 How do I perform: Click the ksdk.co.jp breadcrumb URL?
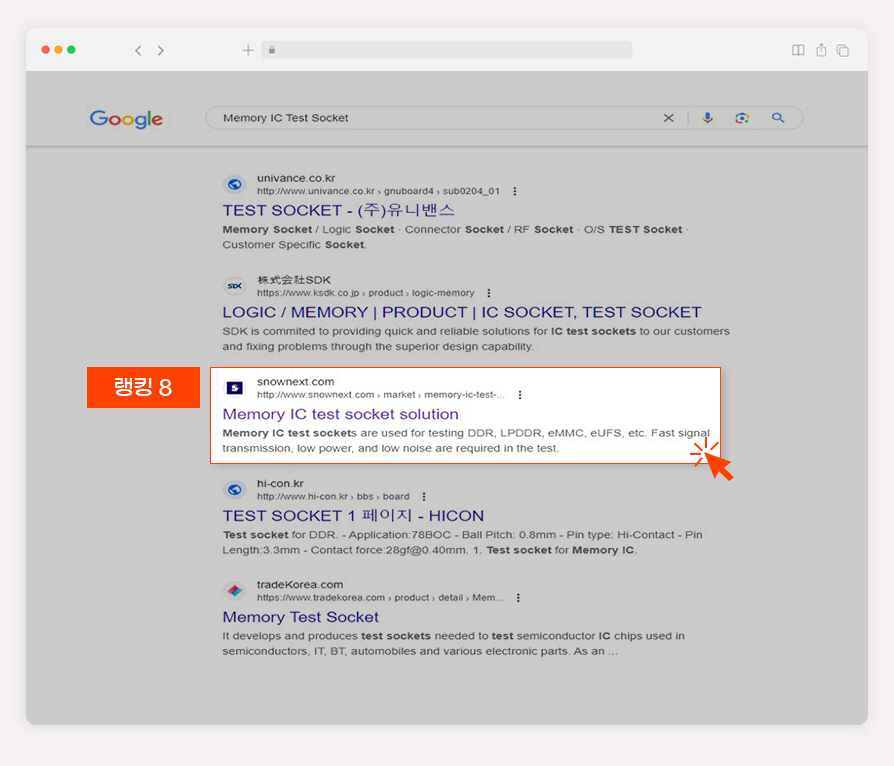click(365, 293)
